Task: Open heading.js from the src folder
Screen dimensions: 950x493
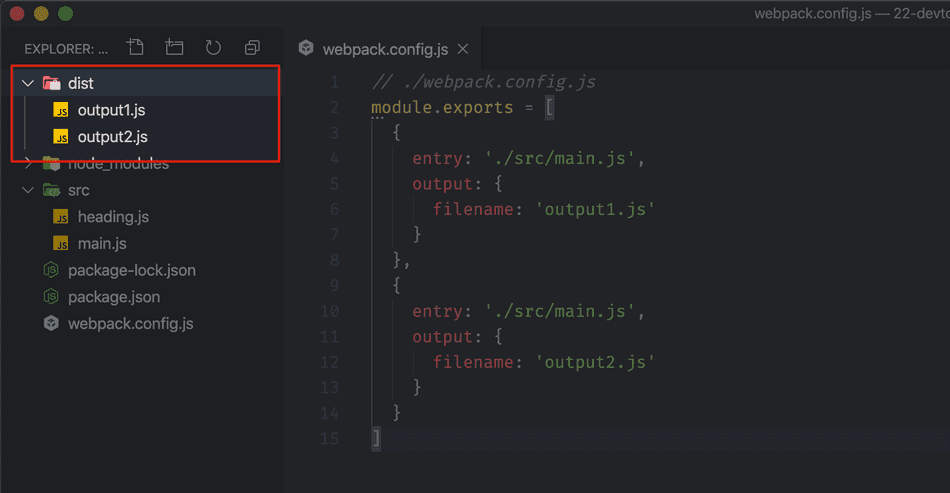Action: click(113, 217)
